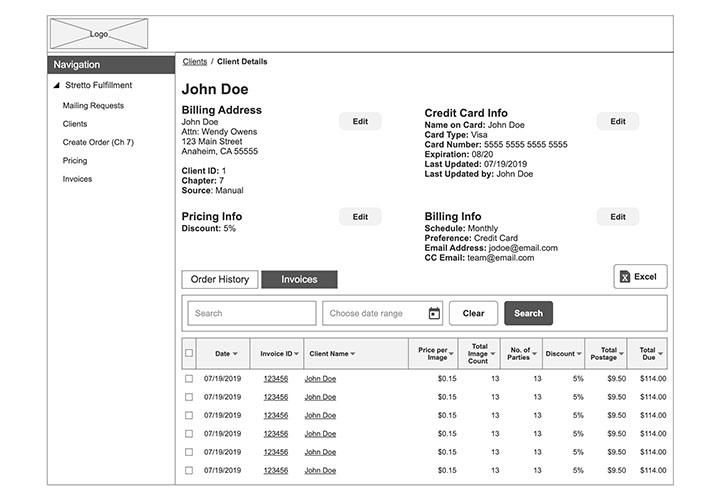720x500 pixels.
Task: Edit the Billing Address section
Action: (360, 121)
